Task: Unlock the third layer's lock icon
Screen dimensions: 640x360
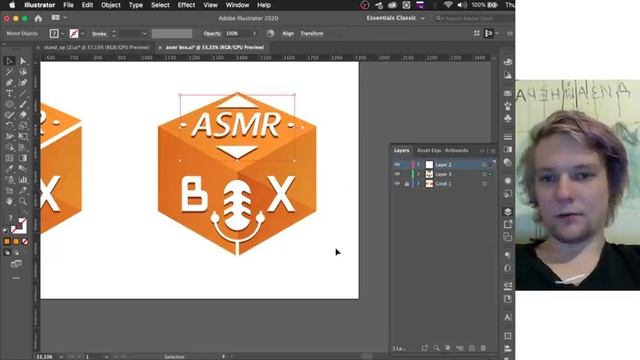Action: tap(407, 184)
